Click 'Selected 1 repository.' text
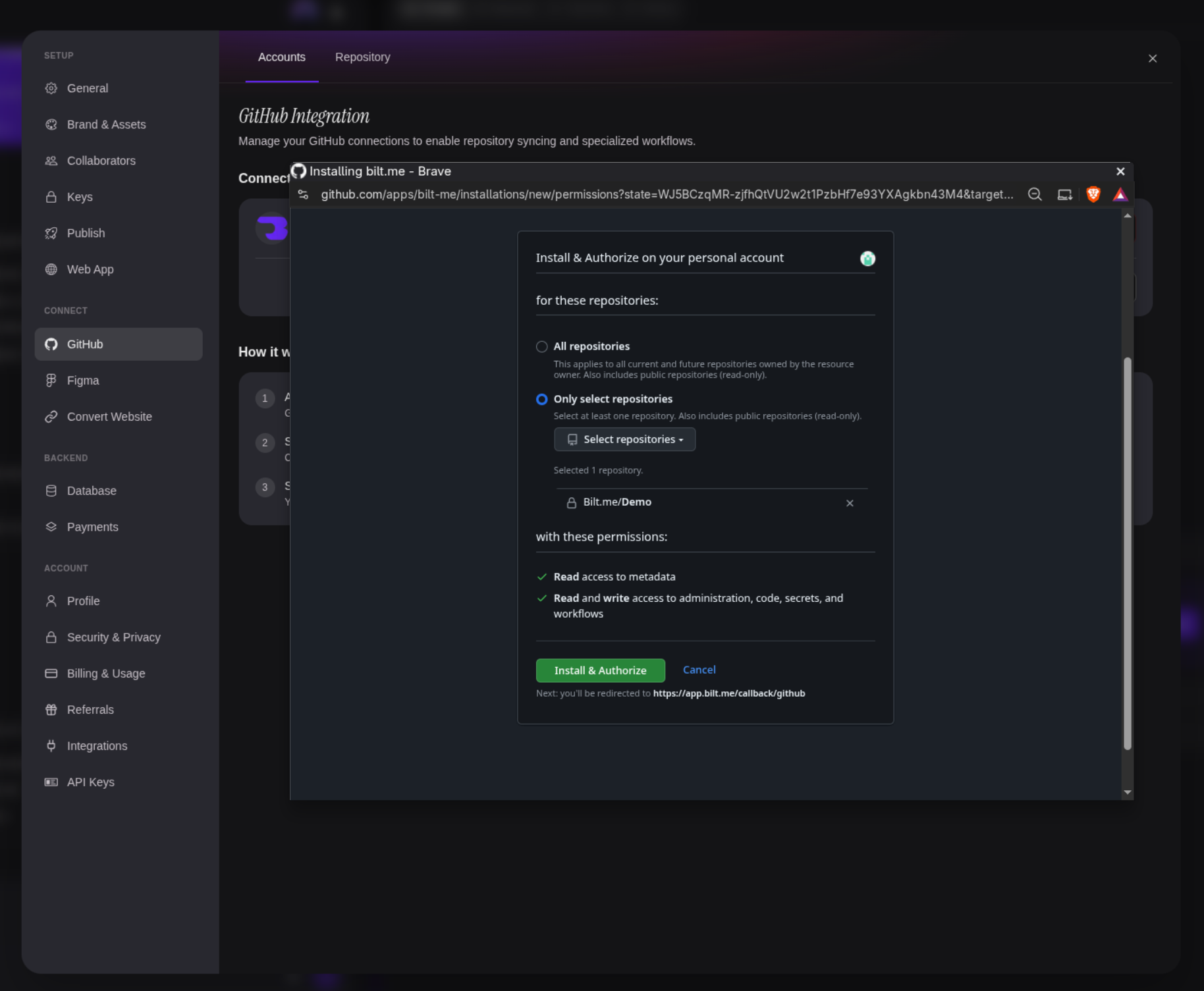 (x=598, y=470)
